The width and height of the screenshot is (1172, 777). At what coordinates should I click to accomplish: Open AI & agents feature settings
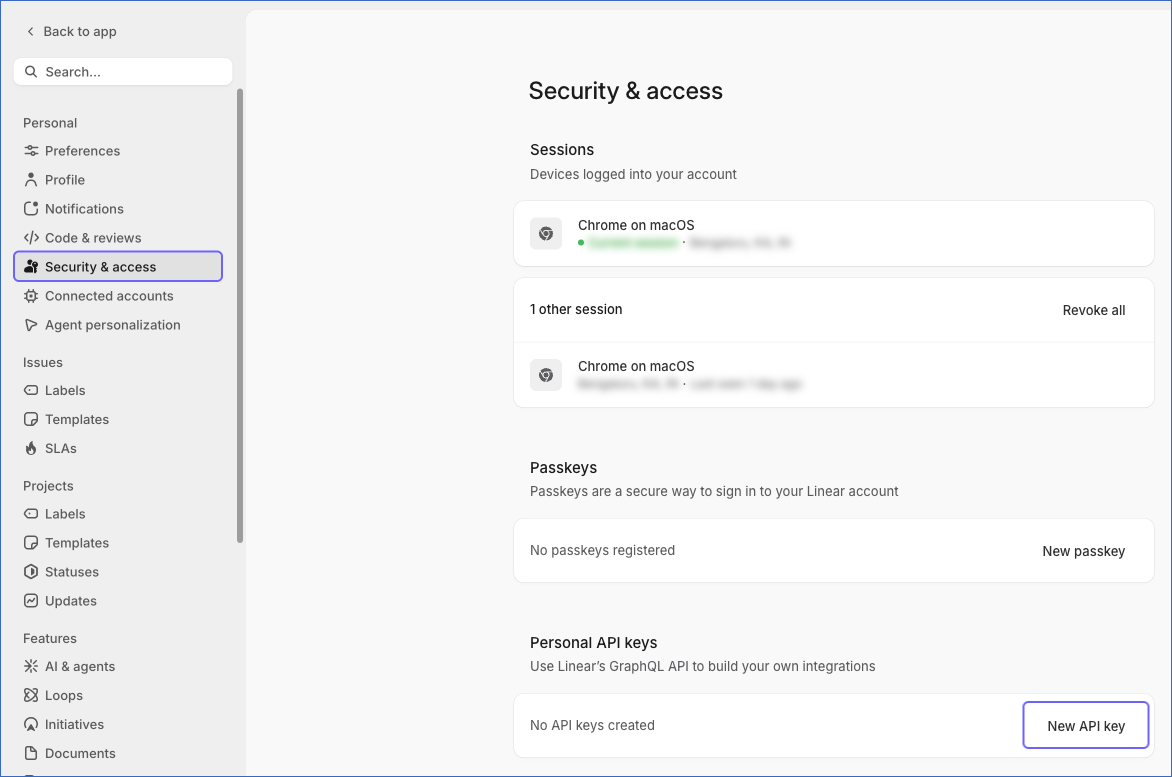[118, 666]
